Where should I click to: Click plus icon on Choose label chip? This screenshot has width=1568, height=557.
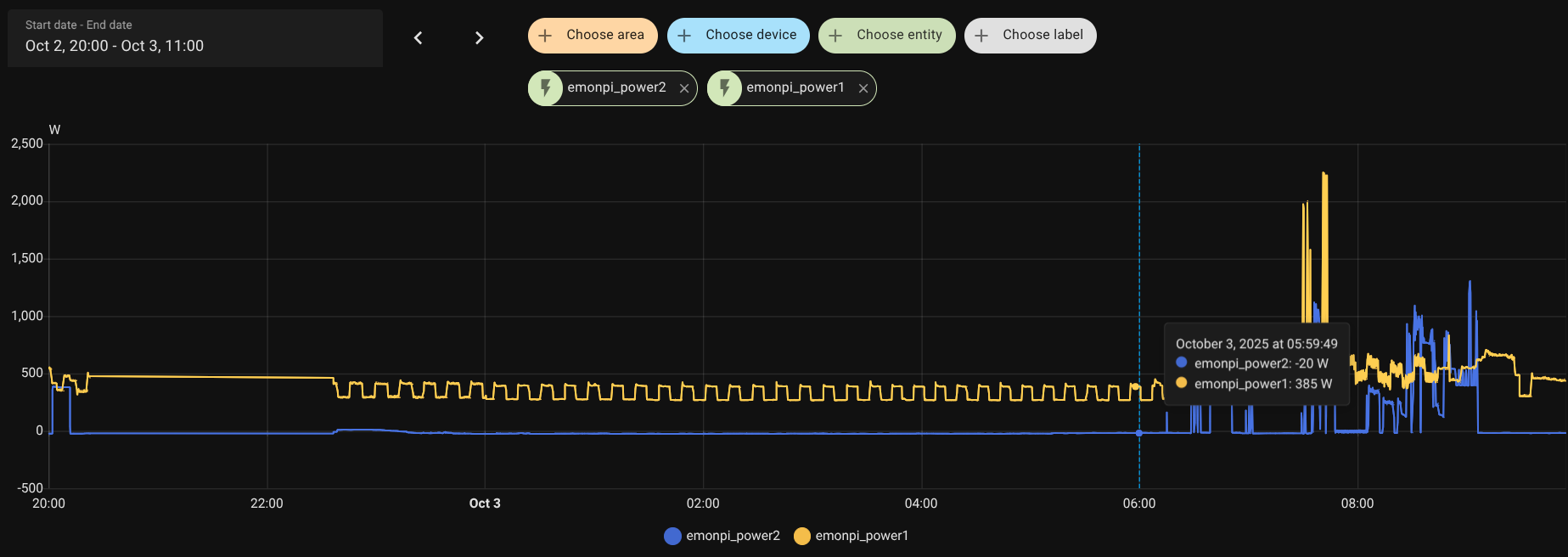point(981,36)
